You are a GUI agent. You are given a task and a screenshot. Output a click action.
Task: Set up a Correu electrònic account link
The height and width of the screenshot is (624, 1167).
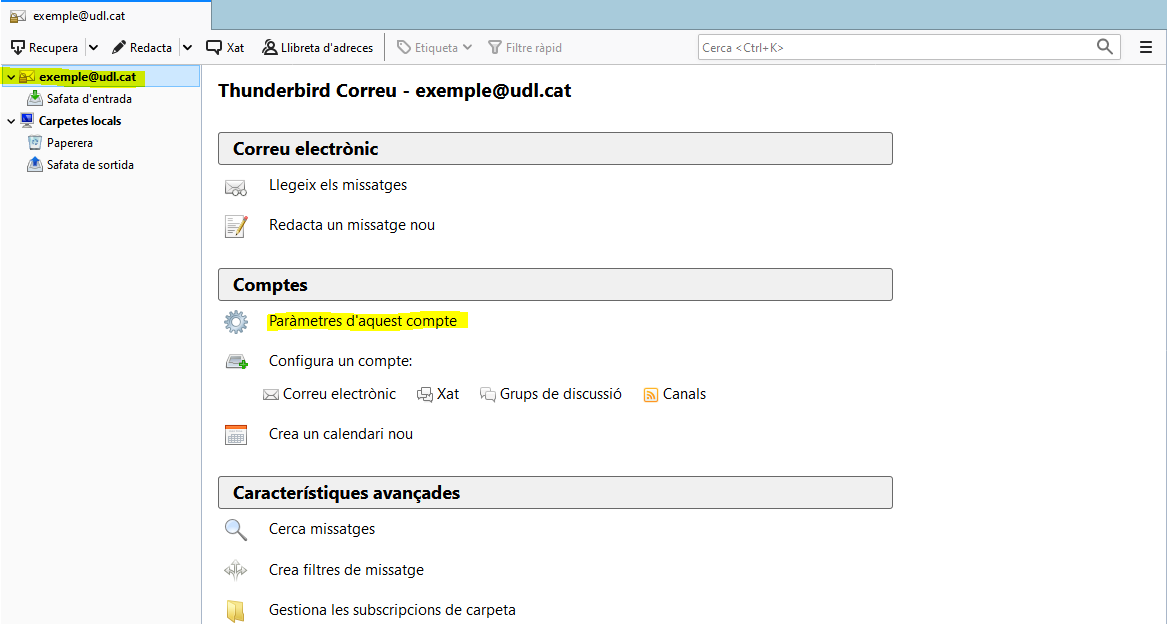(x=339, y=394)
